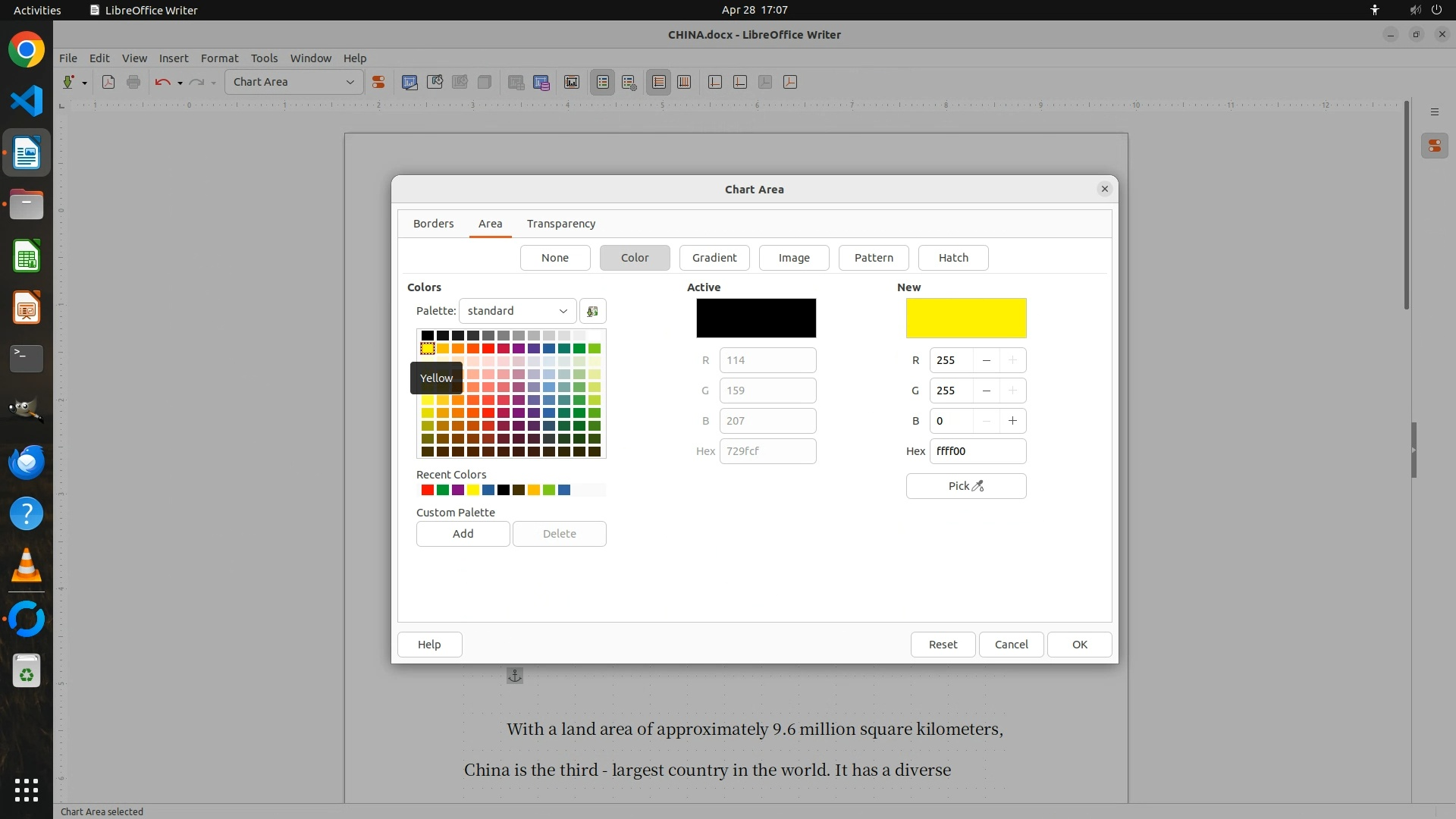Screen dimensions: 1456x819
Task: Switch to the Transparency tab
Action: [560, 224]
